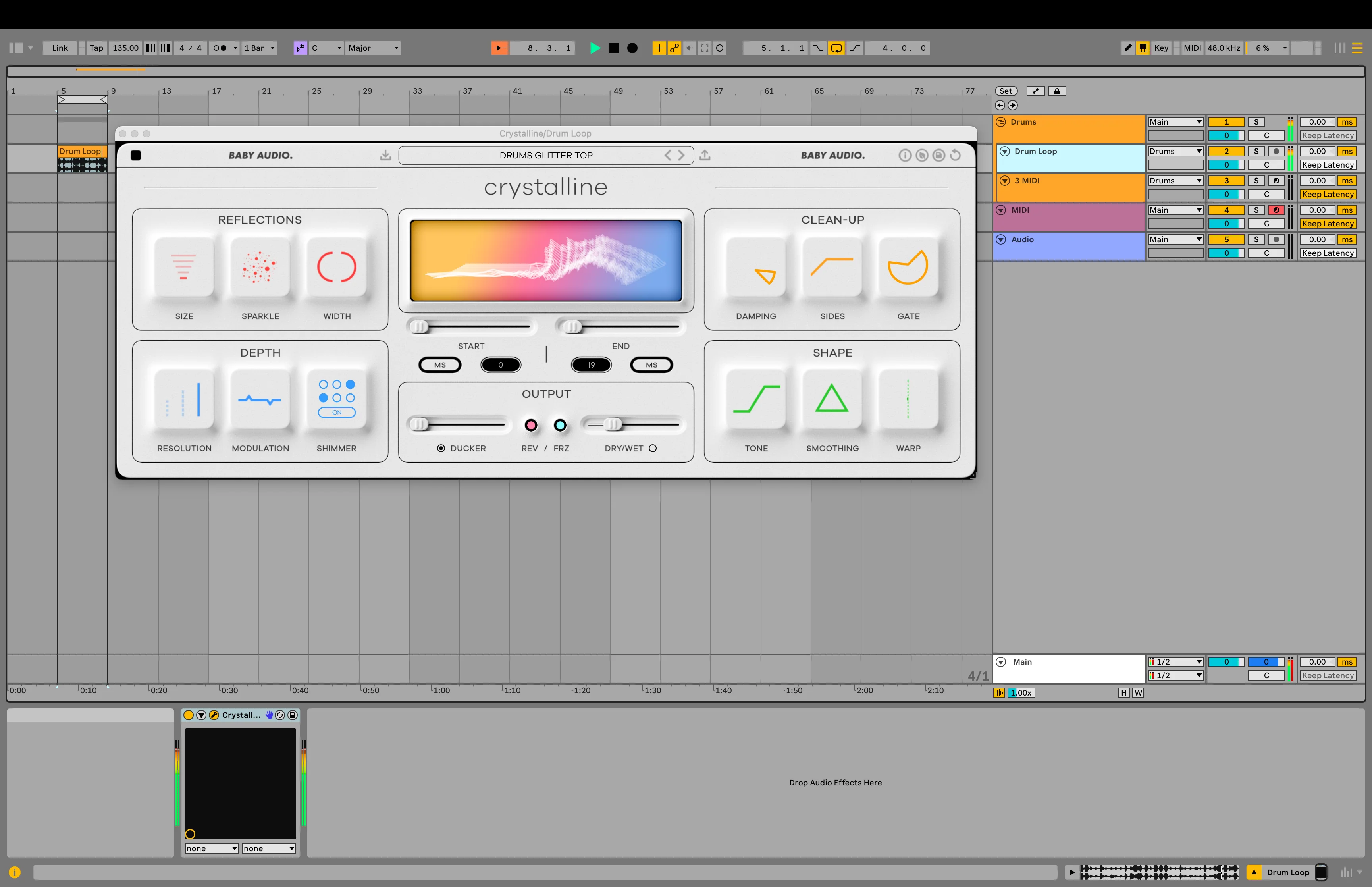Toggle the computer MIDI keyboard icon

point(1143,48)
